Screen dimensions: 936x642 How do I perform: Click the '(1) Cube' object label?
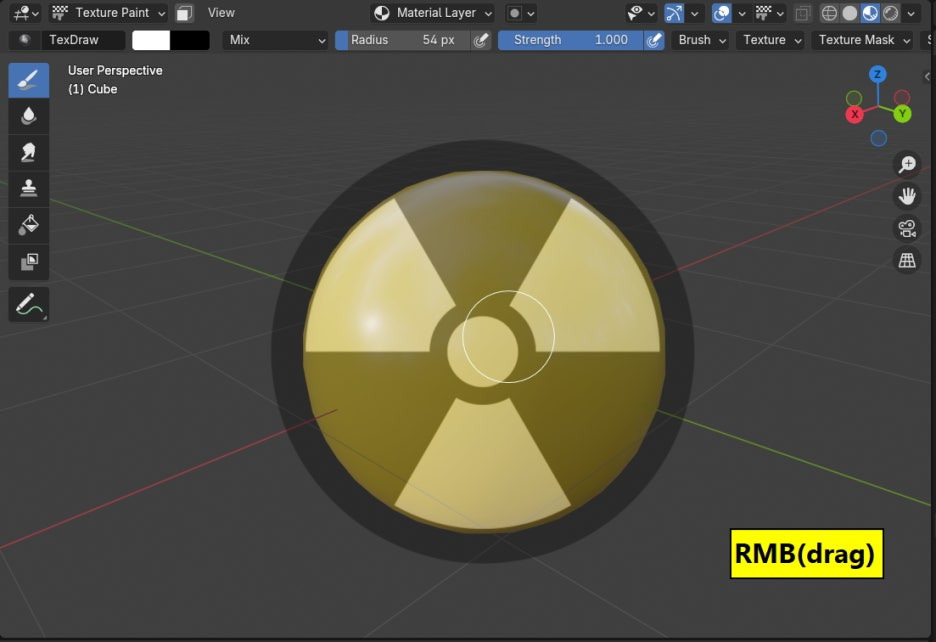point(93,89)
